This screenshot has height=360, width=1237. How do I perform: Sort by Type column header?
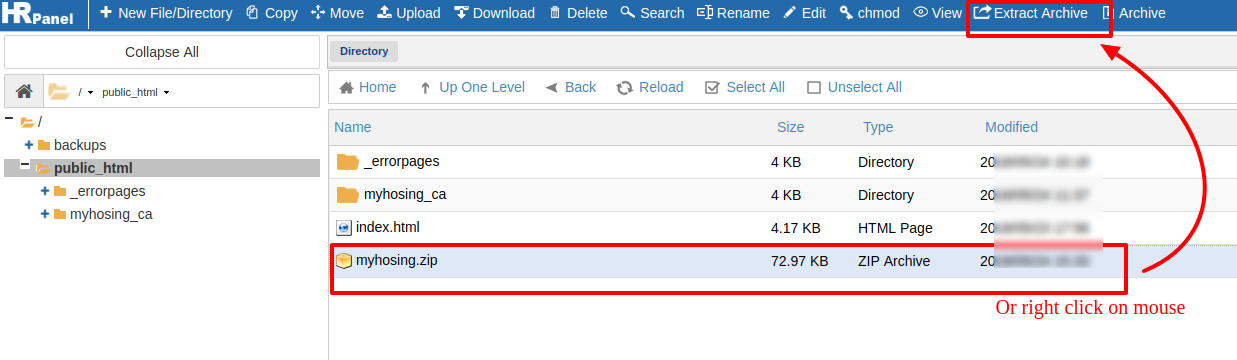[x=879, y=127]
